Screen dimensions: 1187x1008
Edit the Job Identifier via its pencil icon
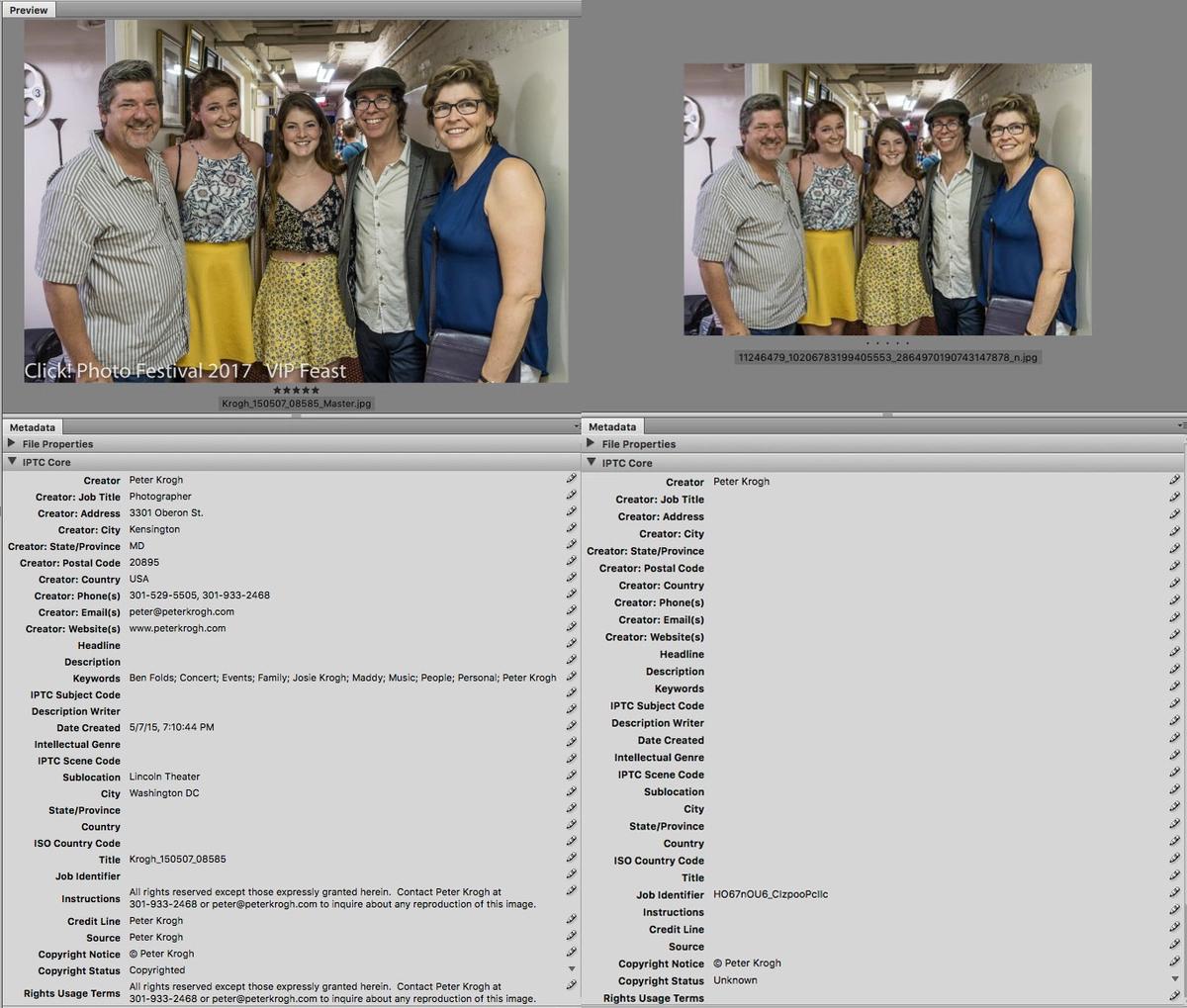(x=1175, y=894)
